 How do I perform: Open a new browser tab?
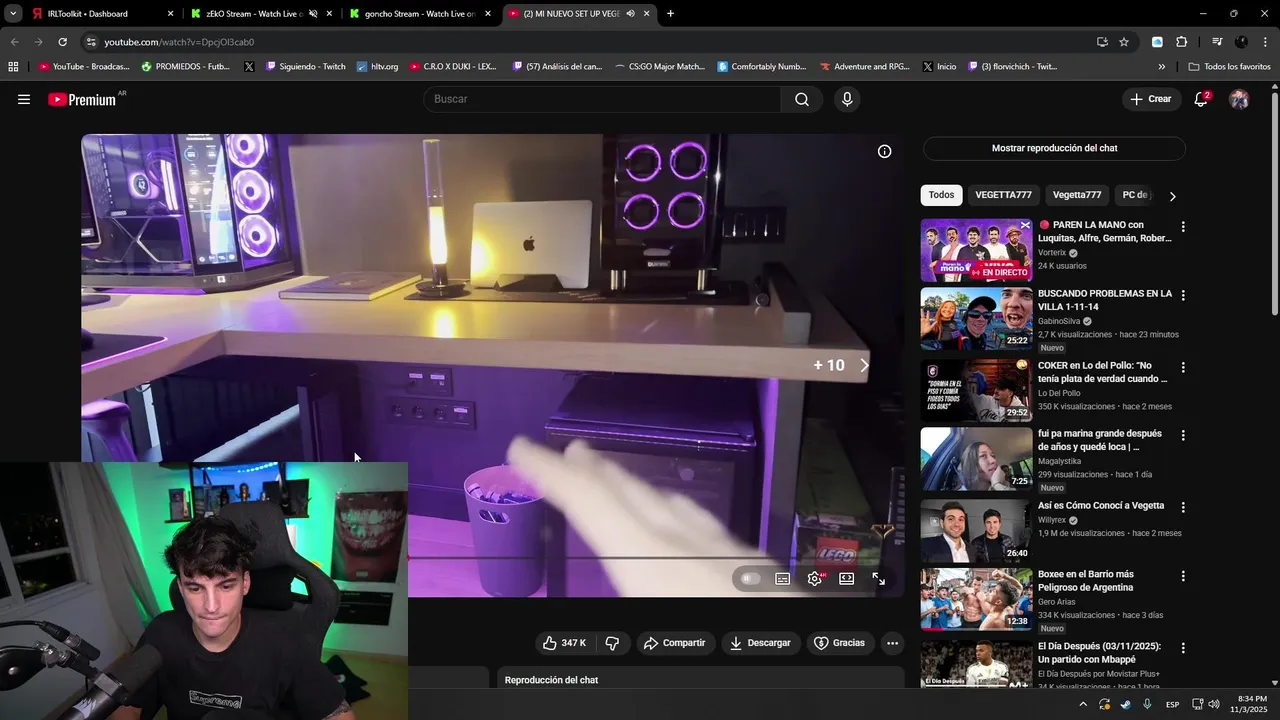point(670,14)
